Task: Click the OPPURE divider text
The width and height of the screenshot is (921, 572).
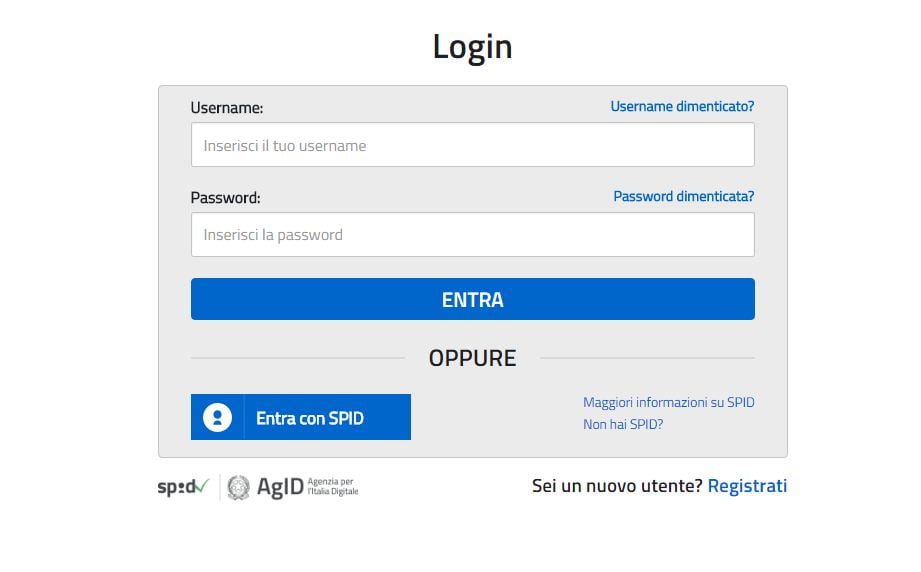Action: point(472,358)
